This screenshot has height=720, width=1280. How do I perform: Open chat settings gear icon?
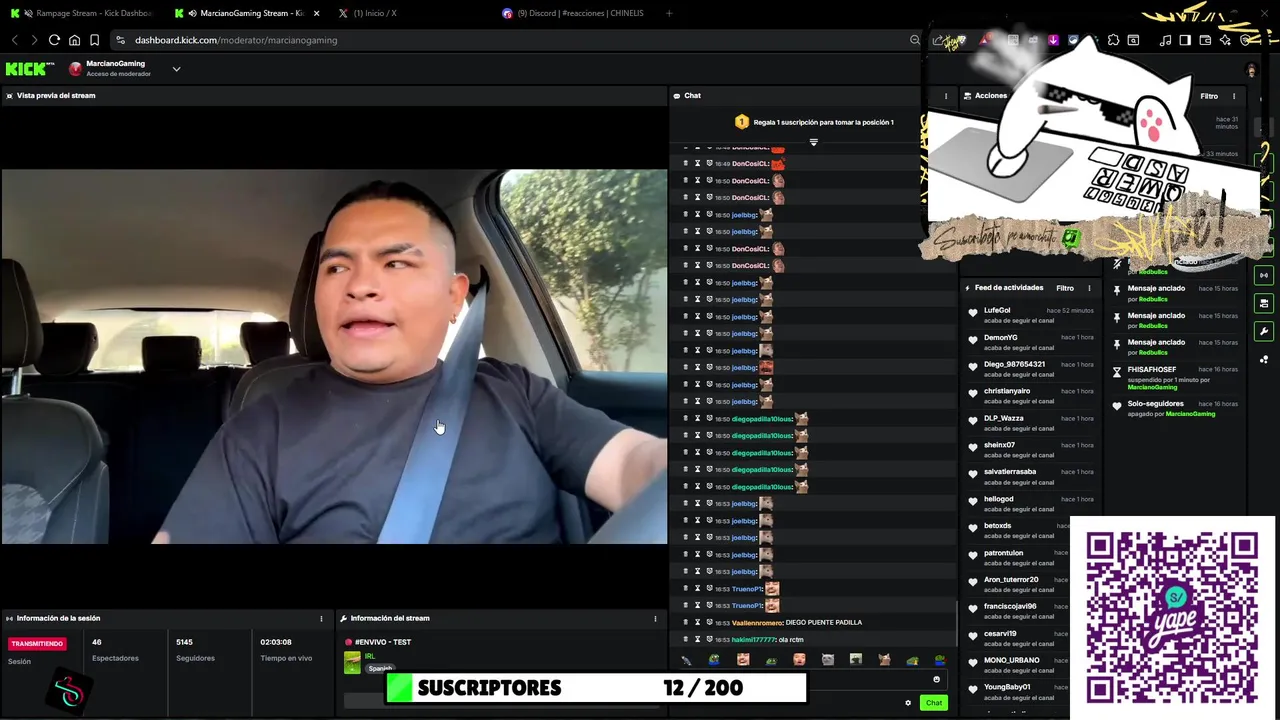908,703
